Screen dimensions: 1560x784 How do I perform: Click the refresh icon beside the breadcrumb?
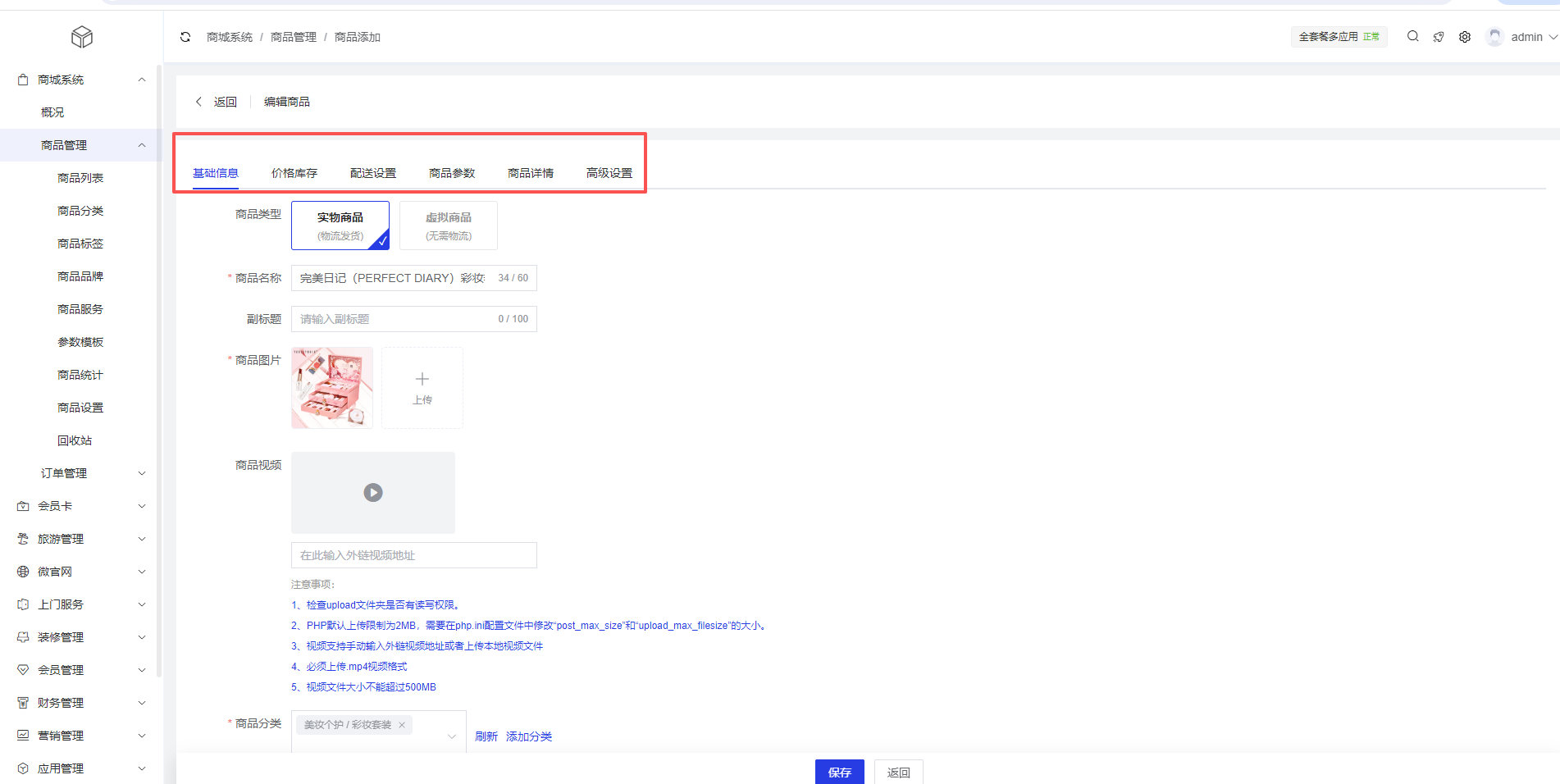point(185,37)
